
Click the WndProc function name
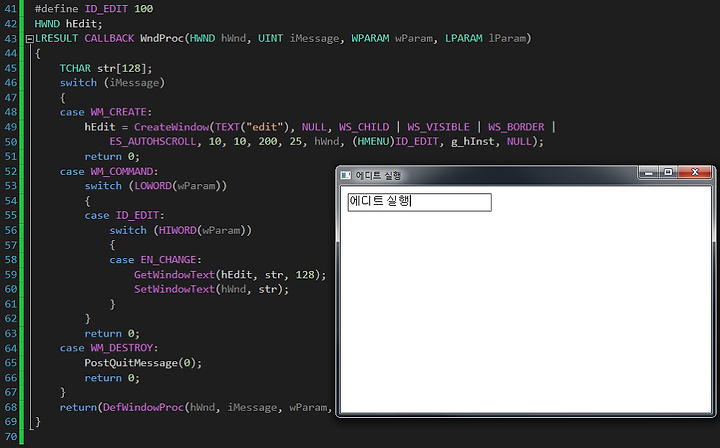pyautogui.click(x=162, y=38)
